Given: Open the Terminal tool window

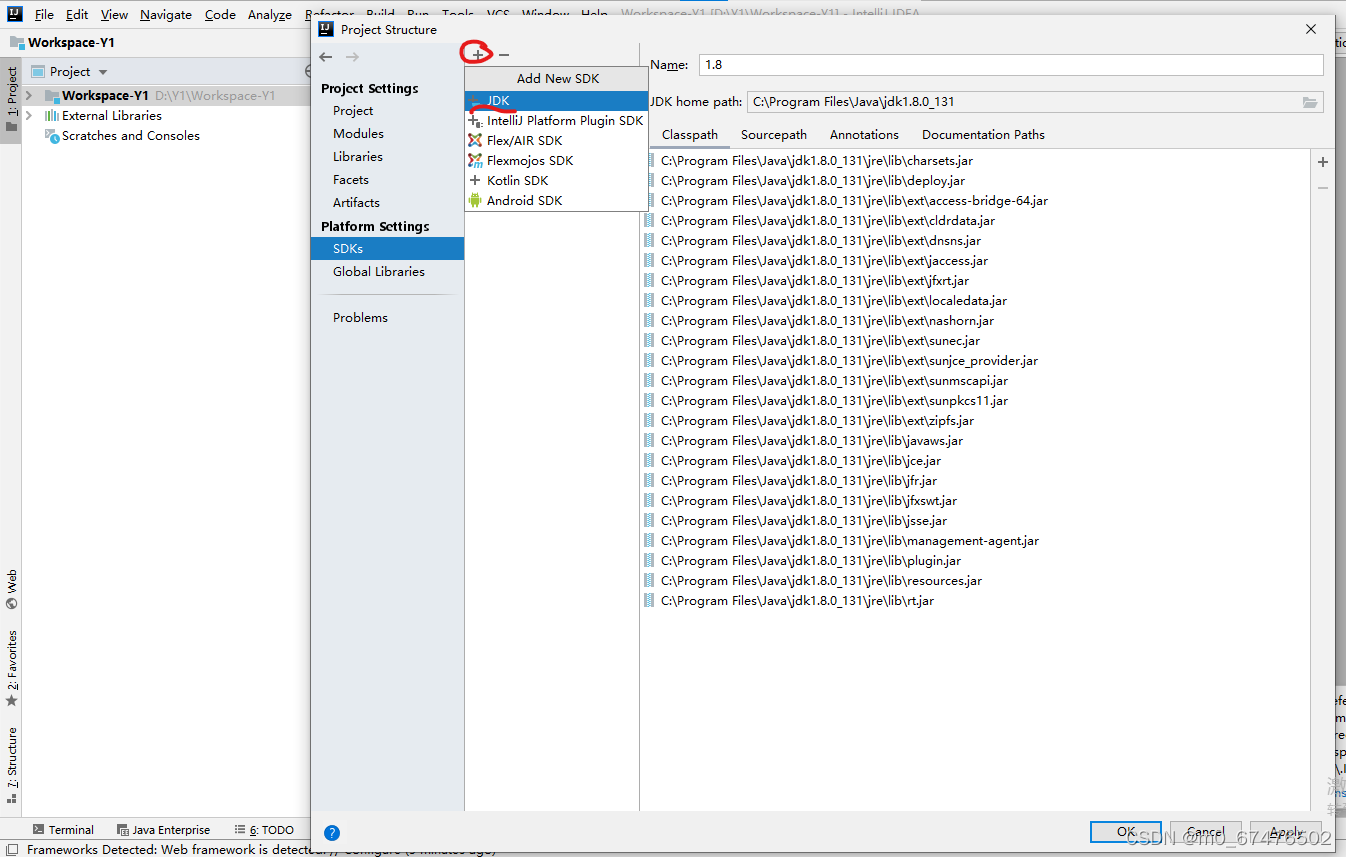Looking at the screenshot, I should [x=63, y=830].
